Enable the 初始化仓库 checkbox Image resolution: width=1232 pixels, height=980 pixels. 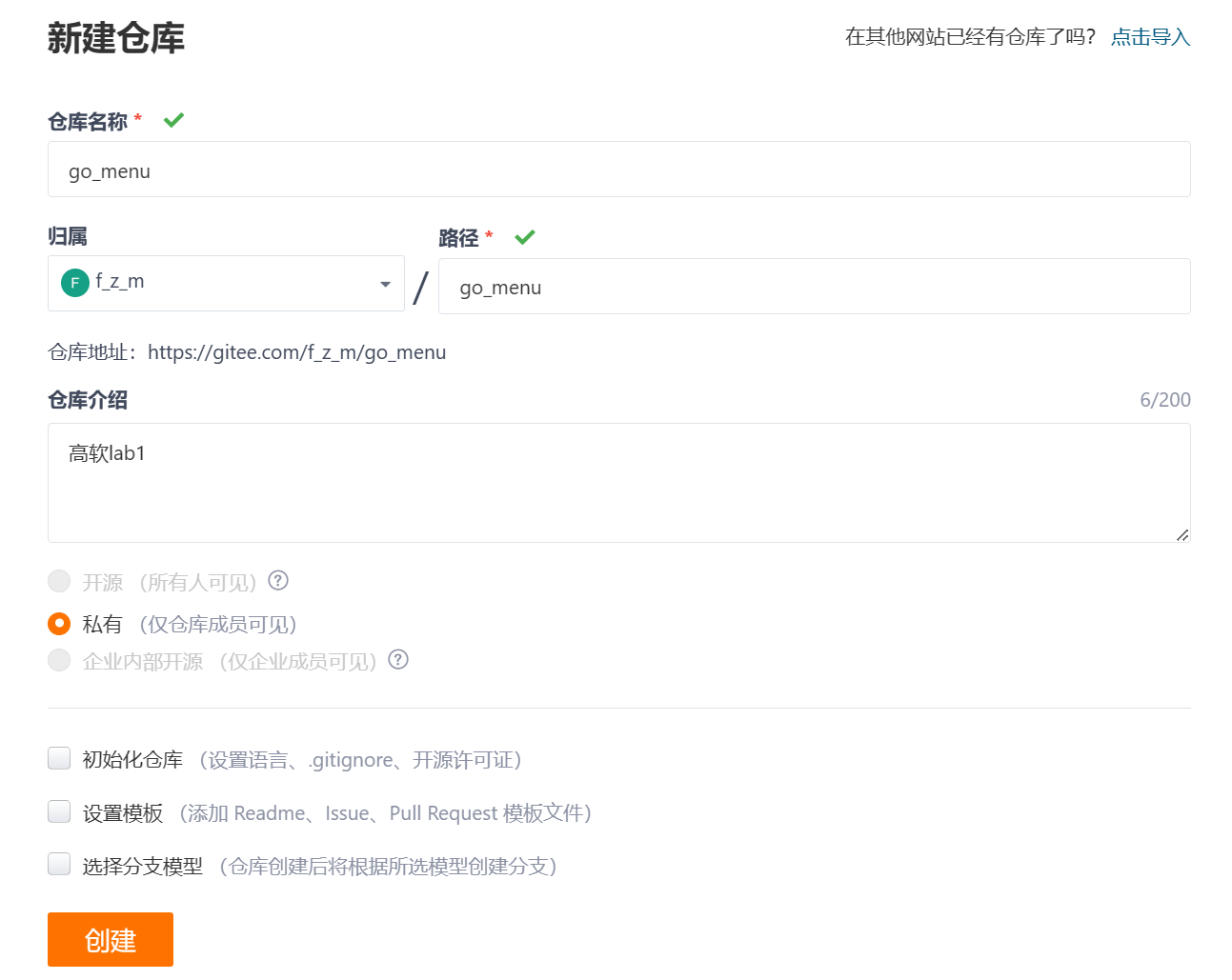click(x=59, y=758)
